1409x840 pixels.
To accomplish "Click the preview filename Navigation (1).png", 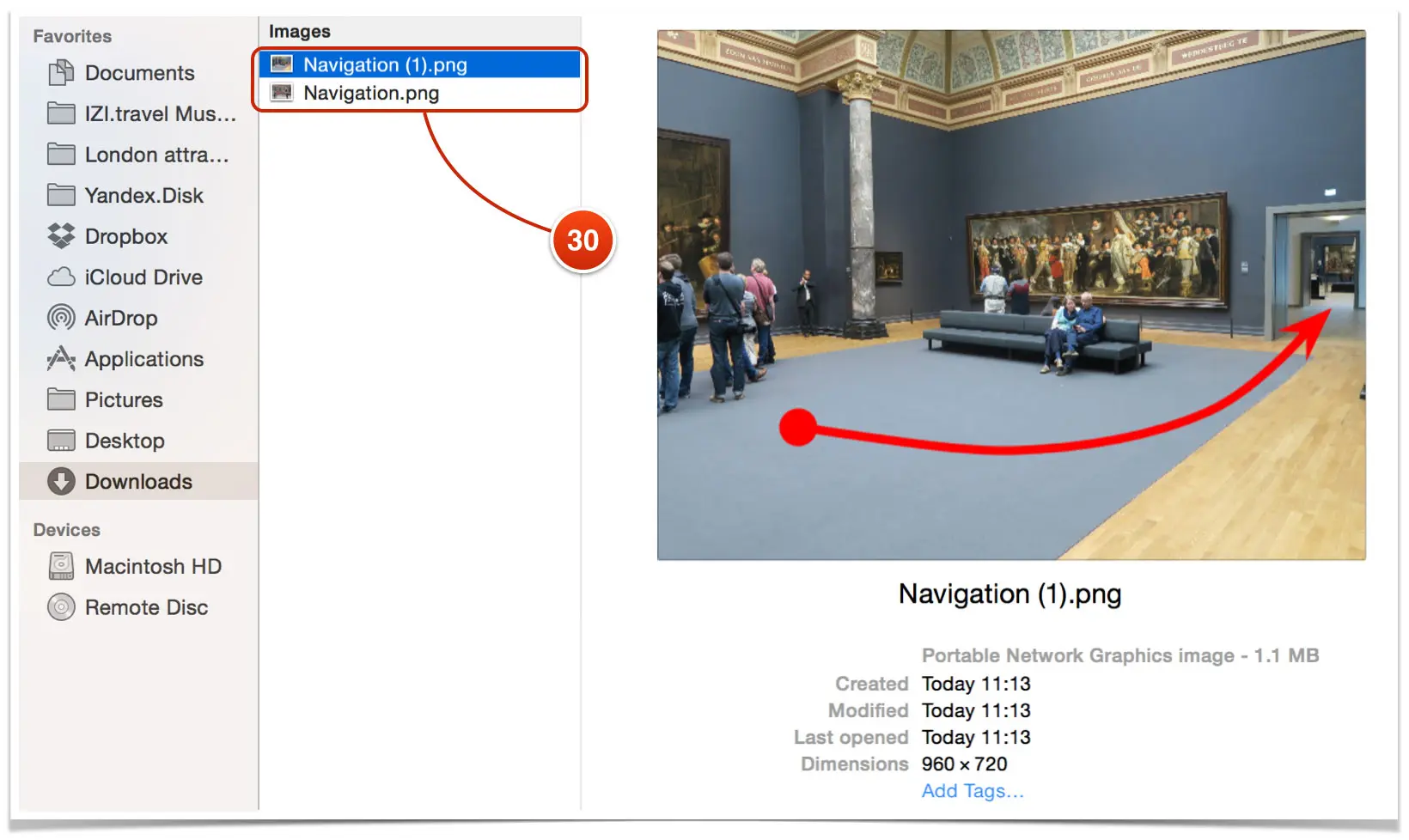I will coord(1009,594).
